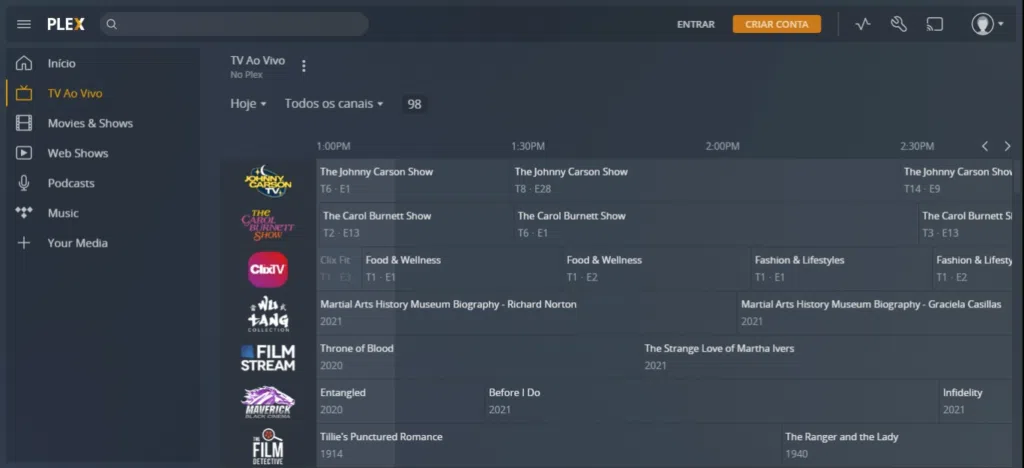Open the activity pulse icon
The image size is (1024, 468).
coord(863,24)
